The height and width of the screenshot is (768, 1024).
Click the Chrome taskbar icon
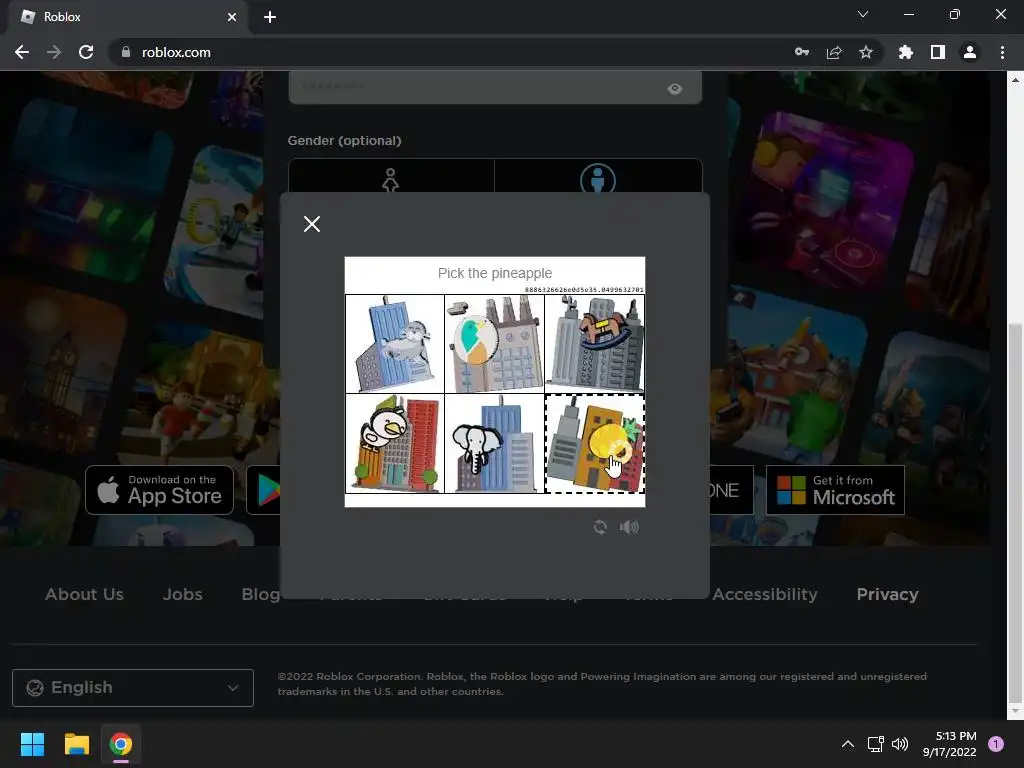coord(121,744)
